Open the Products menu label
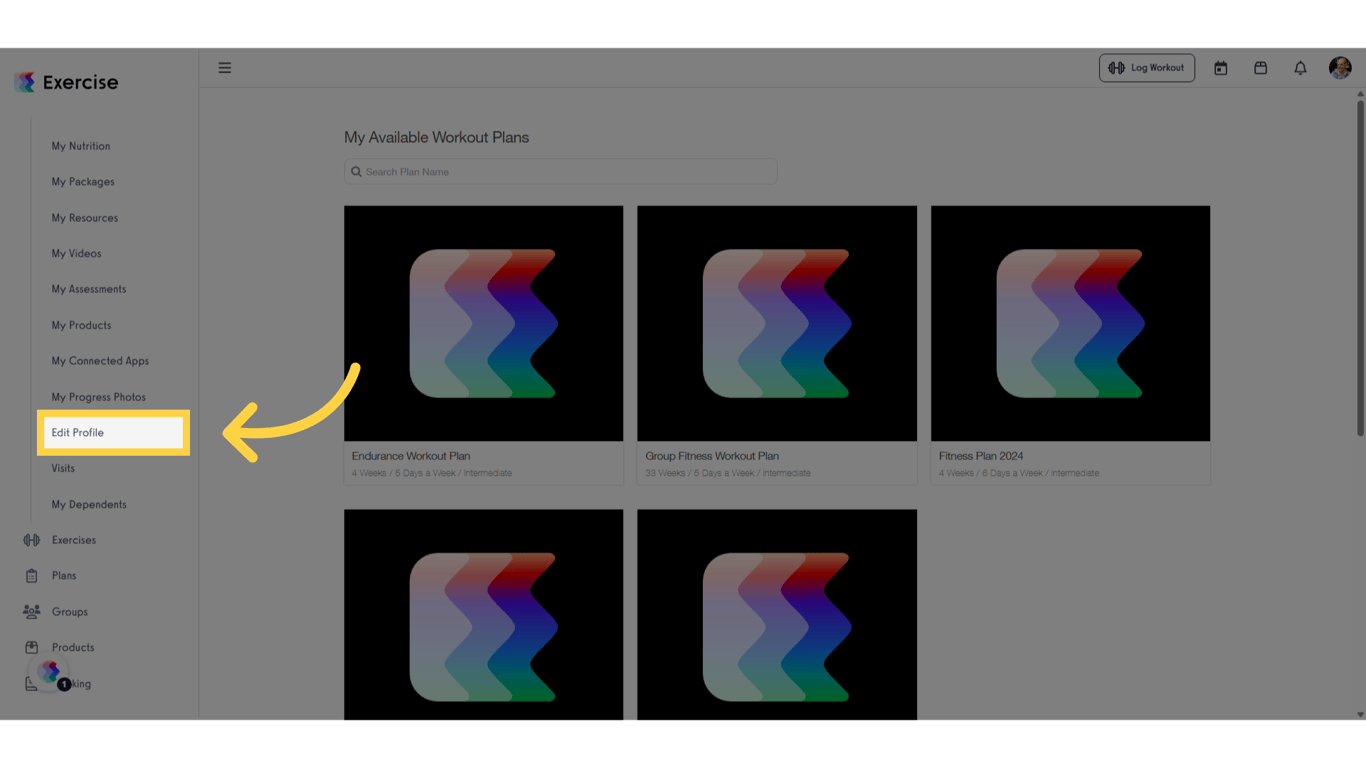 coord(73,648)
